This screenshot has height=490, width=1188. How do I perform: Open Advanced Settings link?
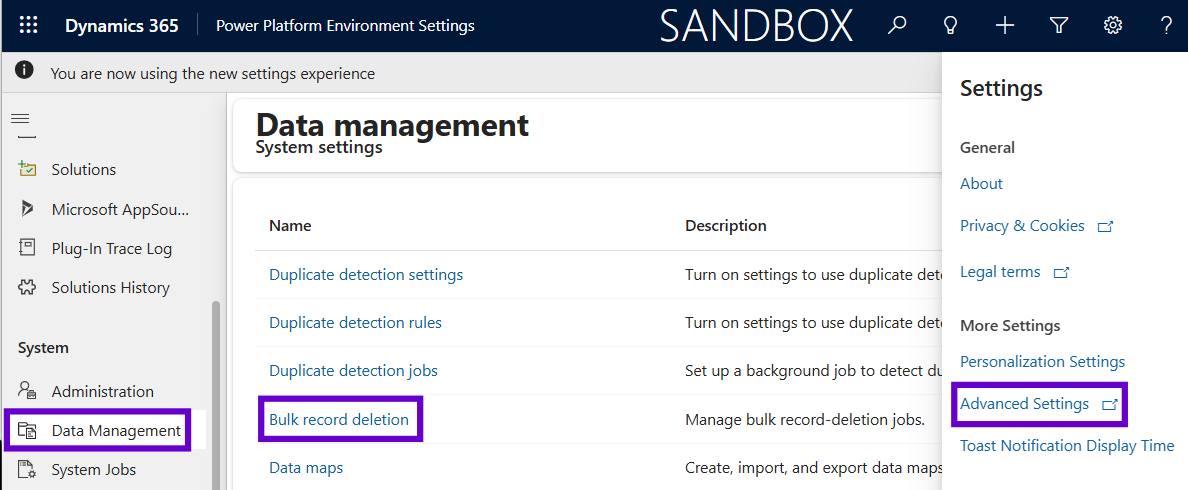point(1024,404)
